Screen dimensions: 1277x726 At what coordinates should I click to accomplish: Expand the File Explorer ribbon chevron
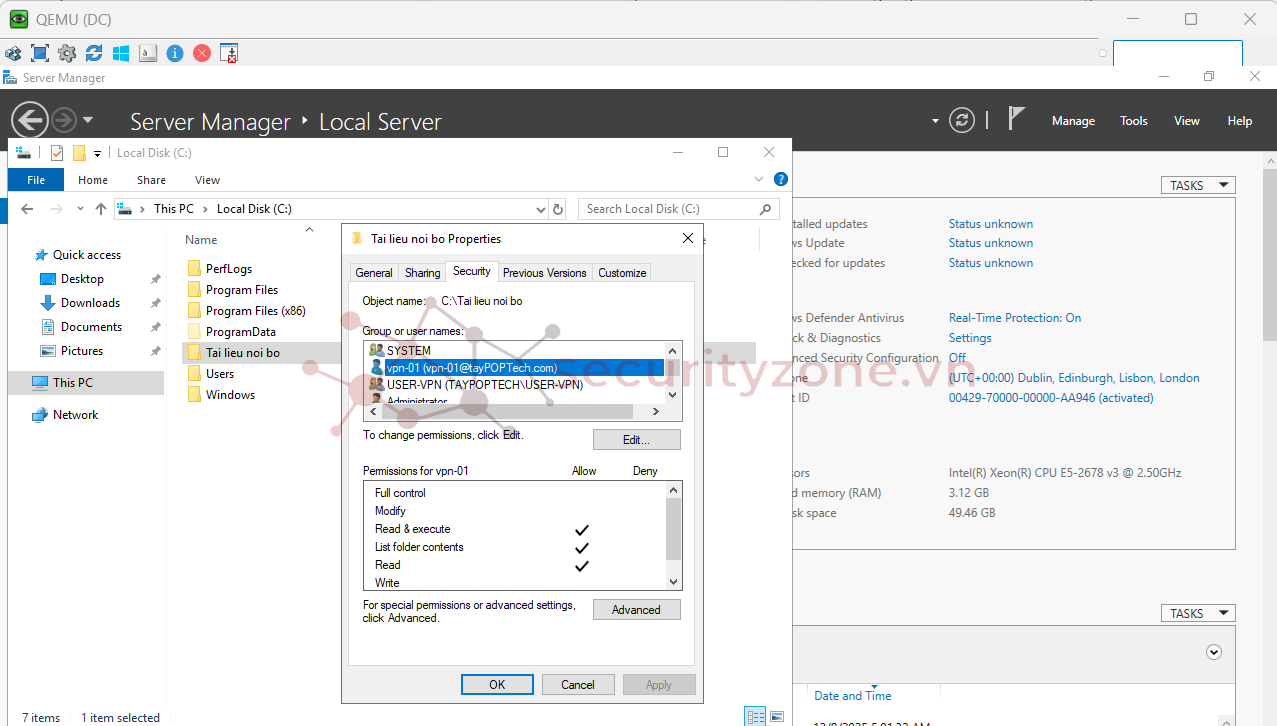point(759,180)
